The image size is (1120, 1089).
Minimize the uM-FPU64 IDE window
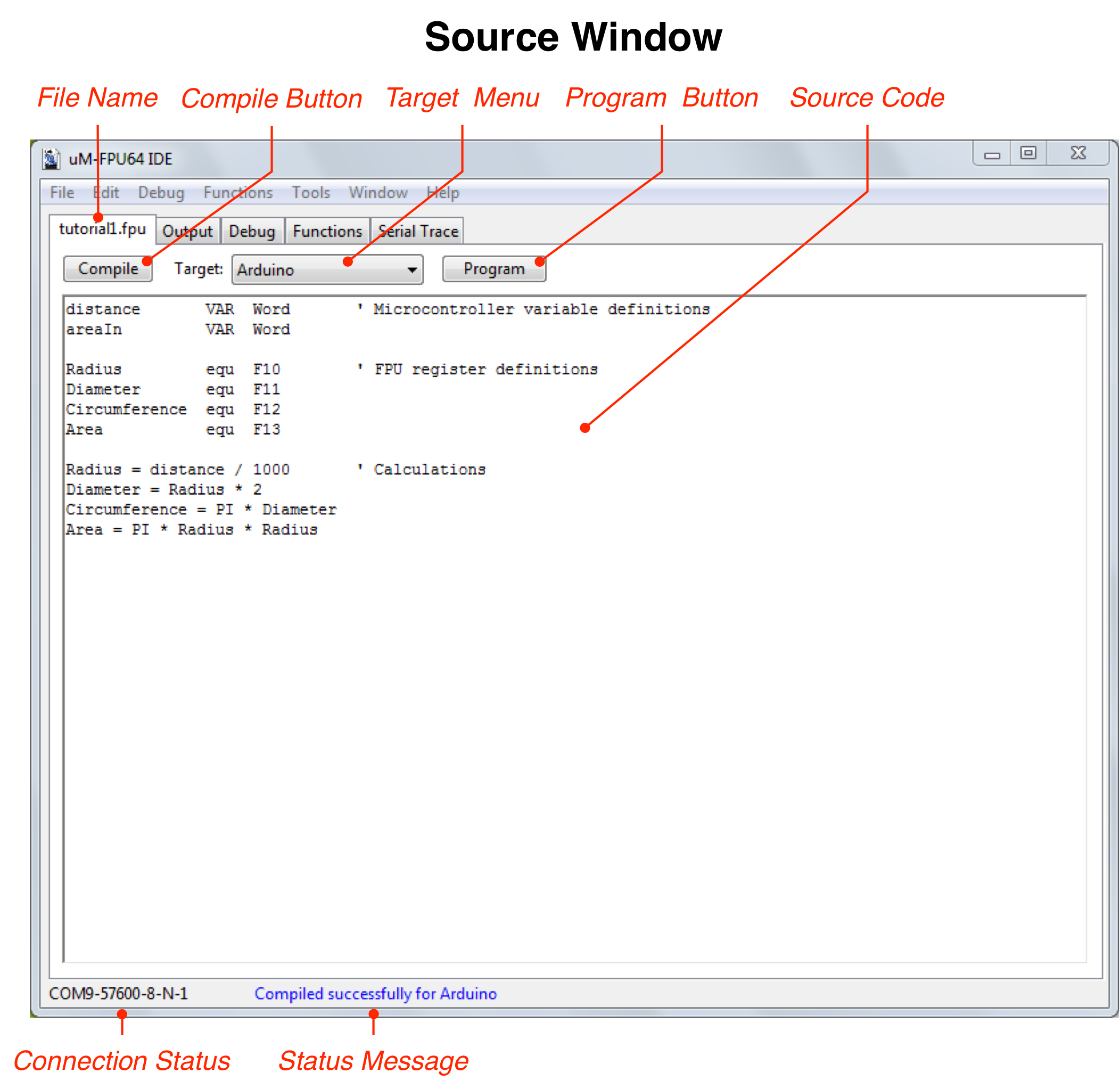pos(992,154)
